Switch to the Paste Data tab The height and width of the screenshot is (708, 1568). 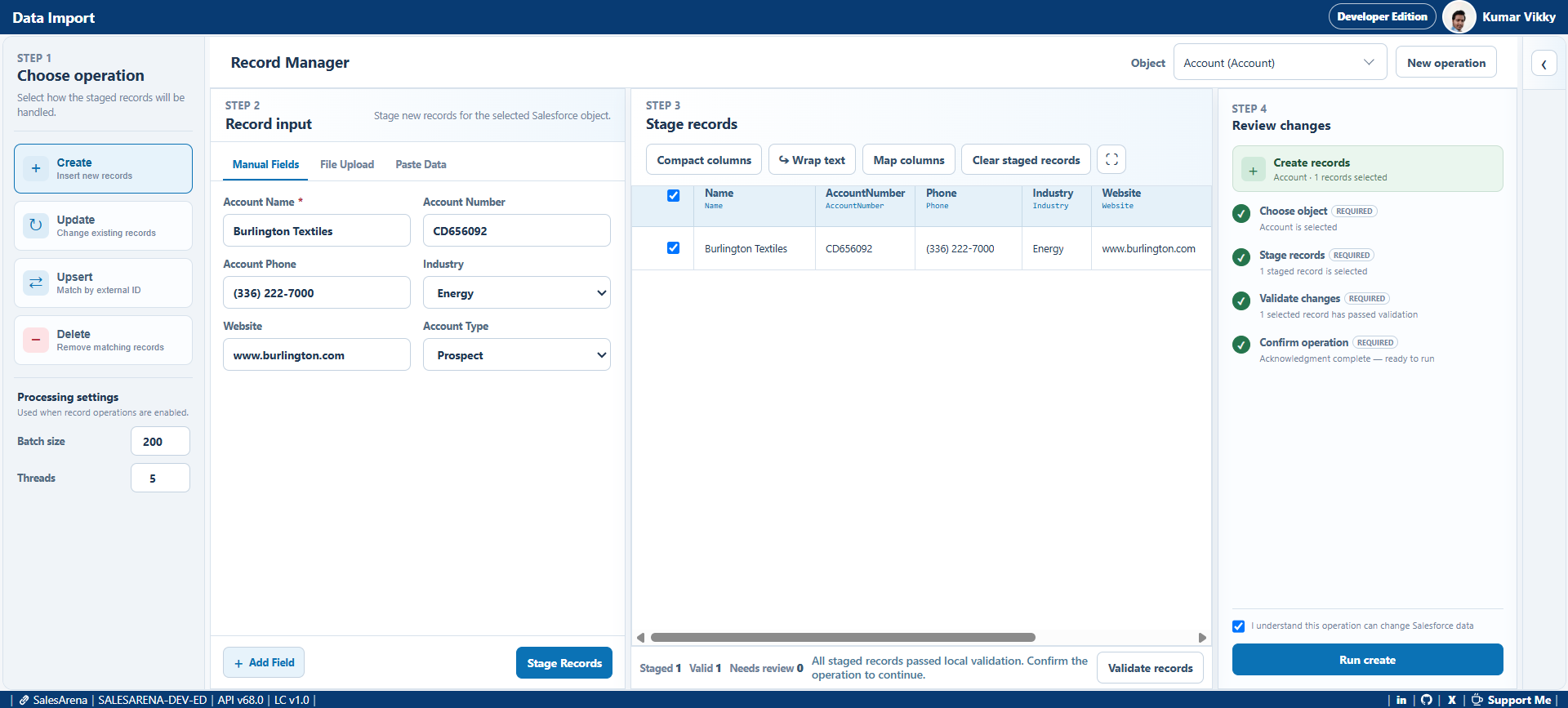(421, 164)
